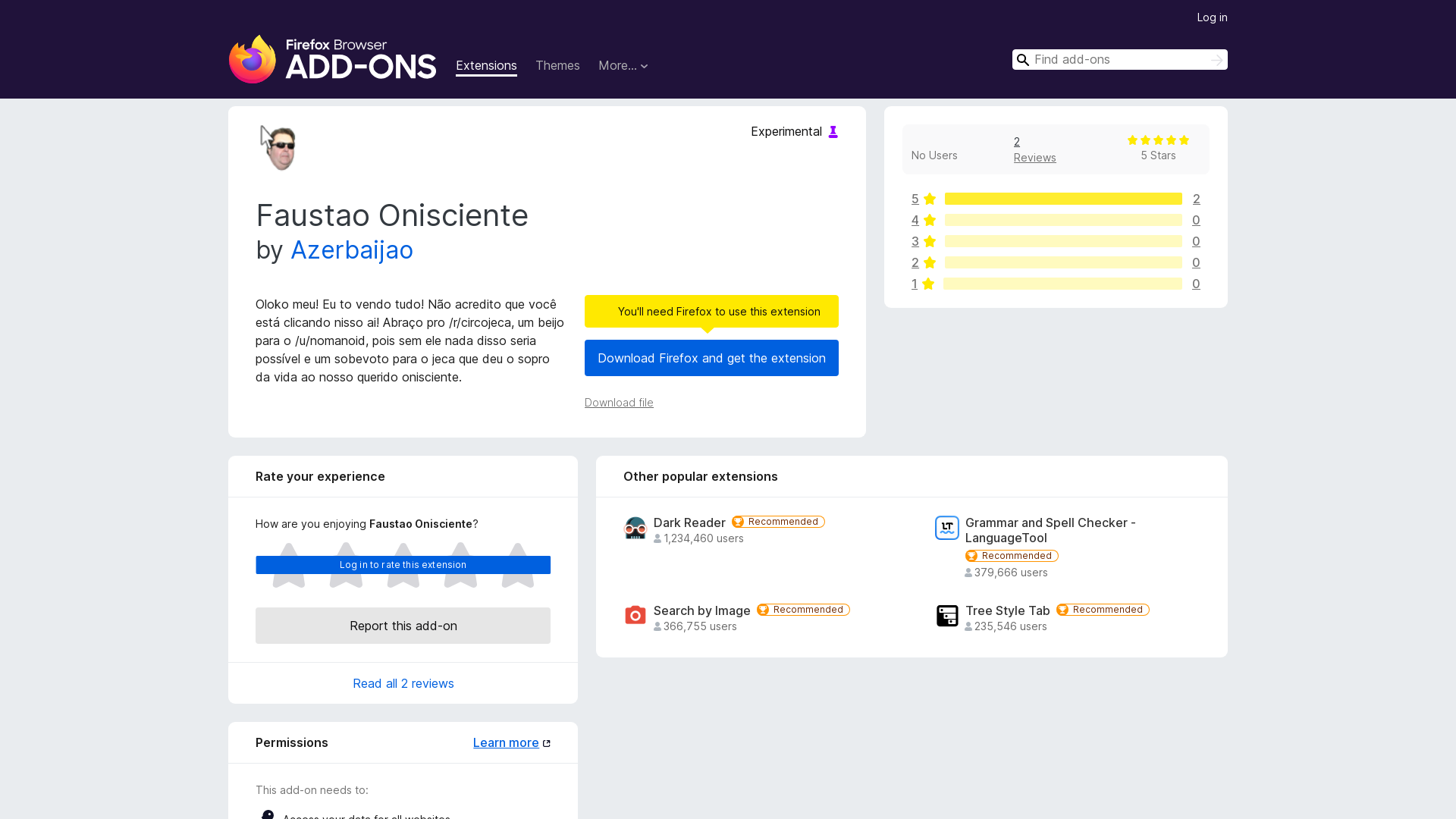Click the Experimental flask icon
This screenshot has width=1456, height=819.
tap(833, 132)
